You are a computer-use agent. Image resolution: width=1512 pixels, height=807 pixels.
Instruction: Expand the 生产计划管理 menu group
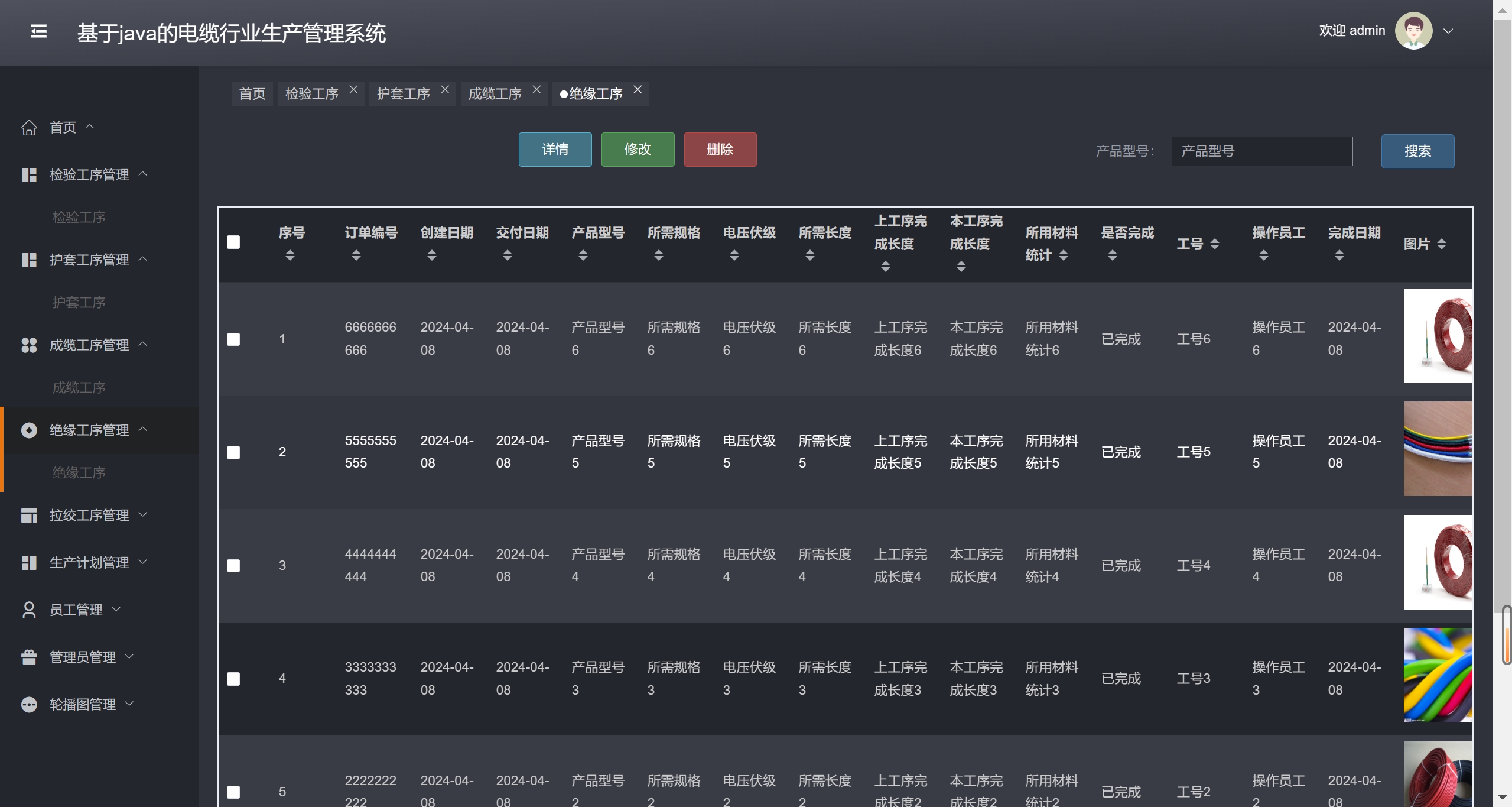click(x=143, y=562)
